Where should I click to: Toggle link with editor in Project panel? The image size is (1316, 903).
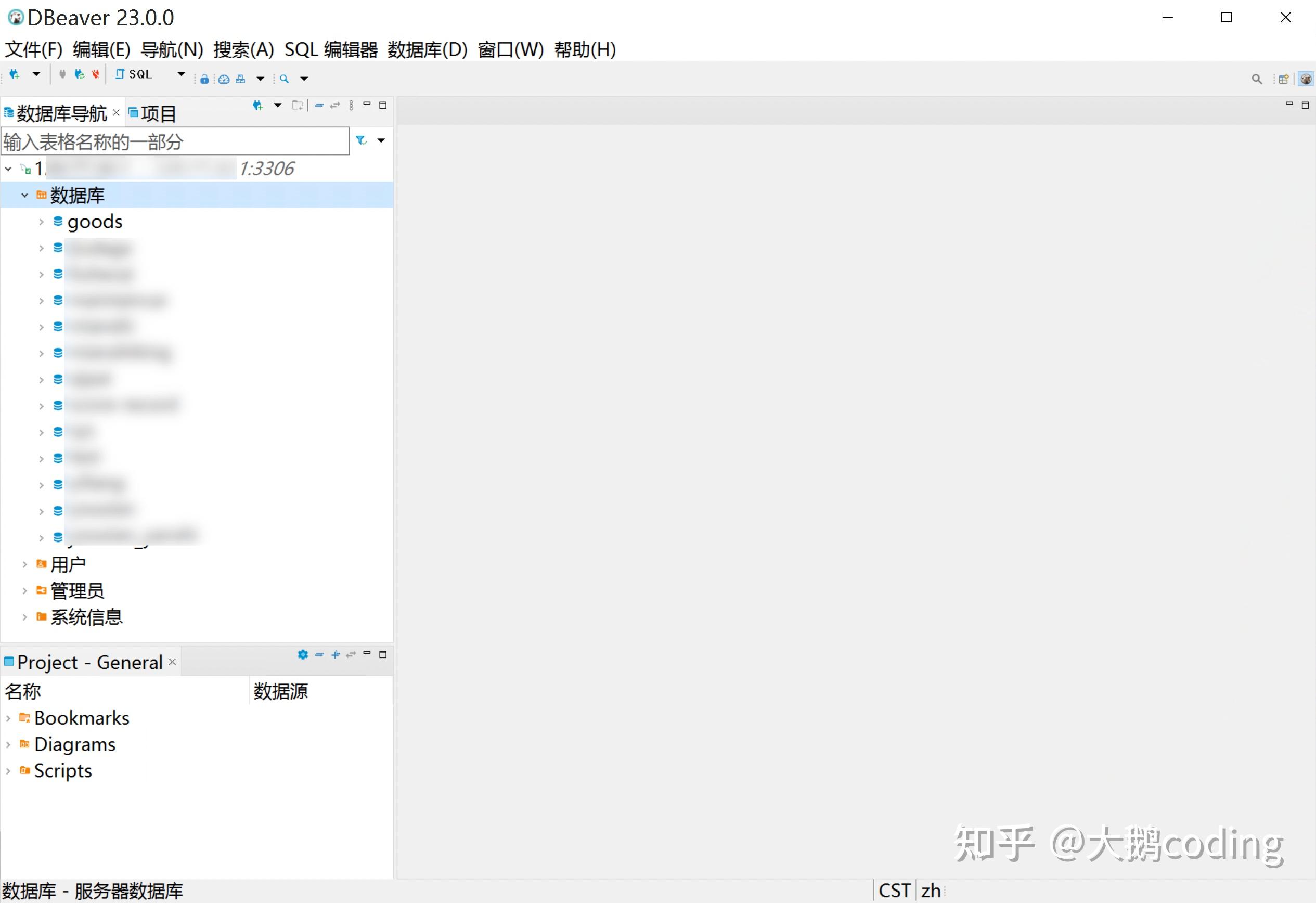351,654
